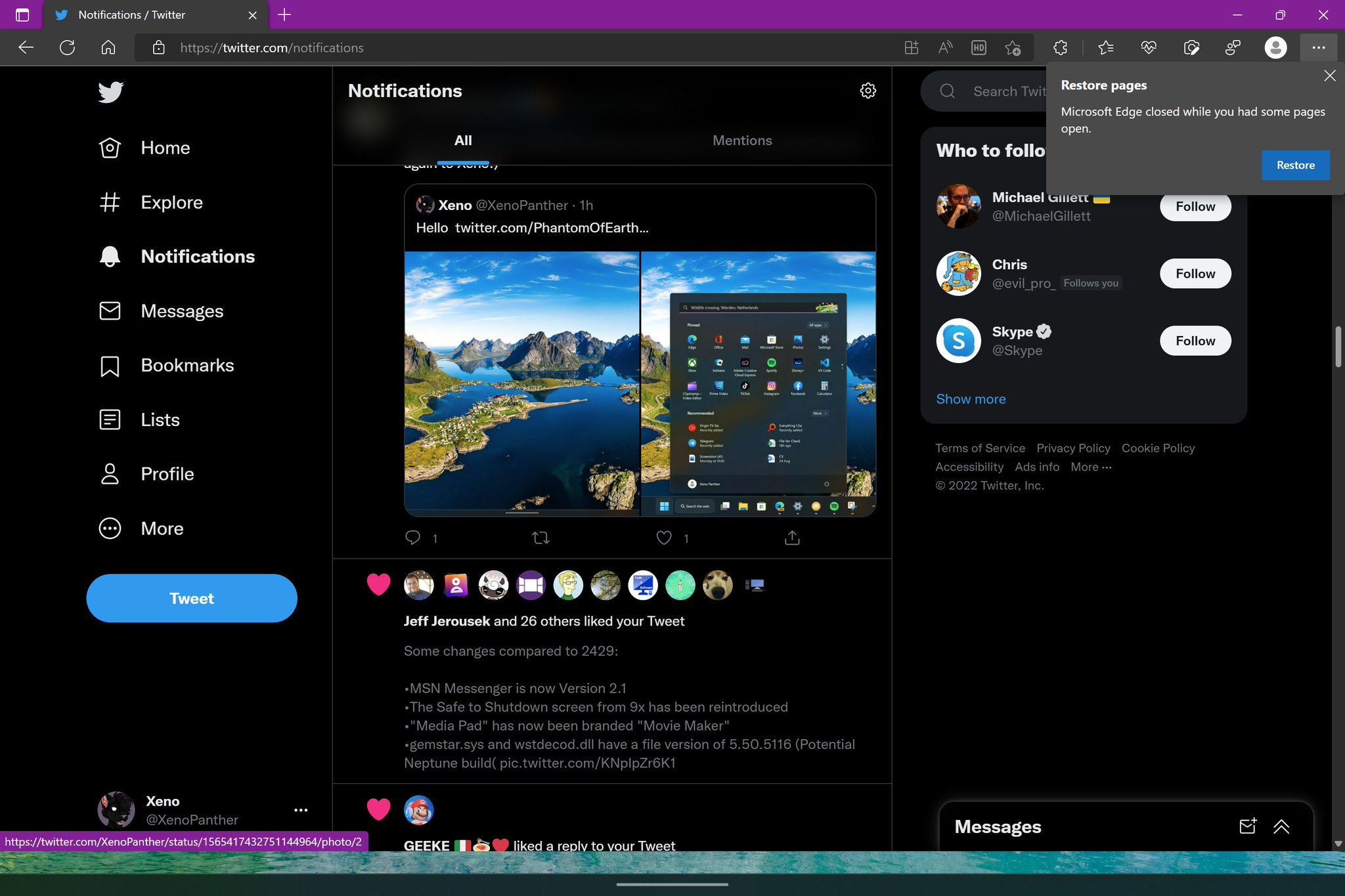Open Edge extensions puzzle icon
Image resolution: width=1345 pixels, height=896 pixels.
point(1060,48)
